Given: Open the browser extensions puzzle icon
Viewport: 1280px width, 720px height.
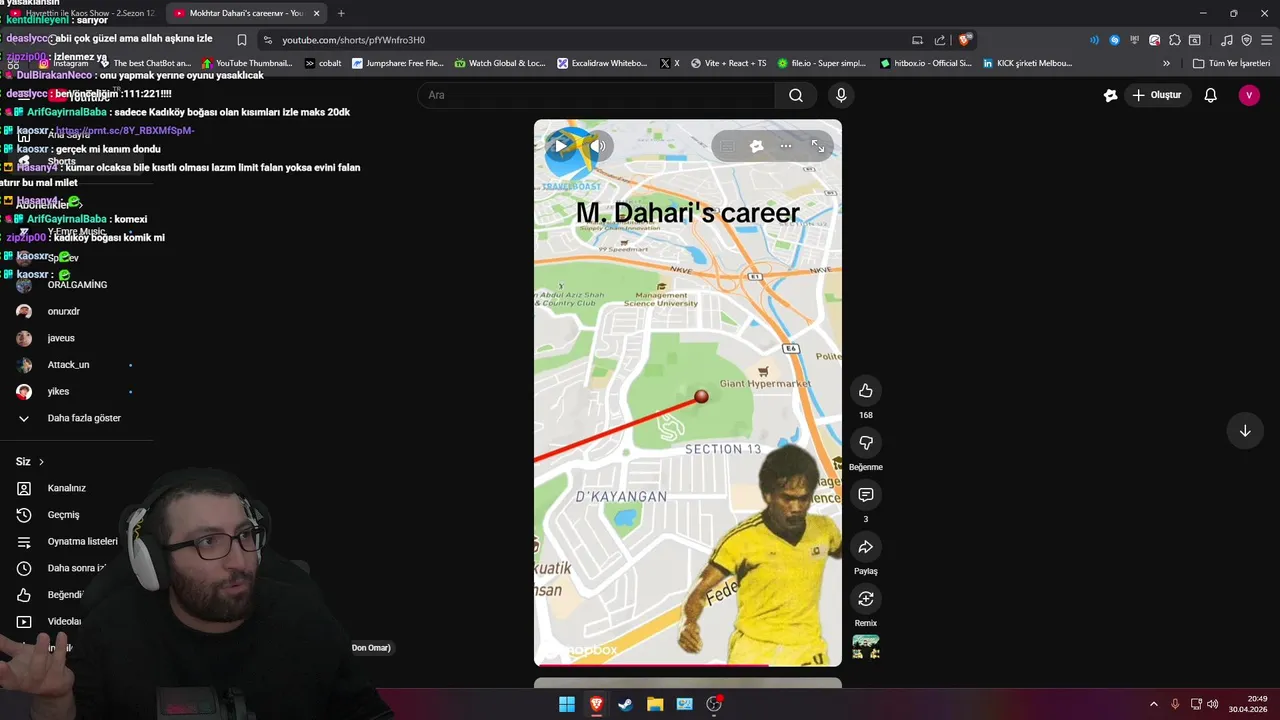Looking at the screenshot, I should (1175, 40).
